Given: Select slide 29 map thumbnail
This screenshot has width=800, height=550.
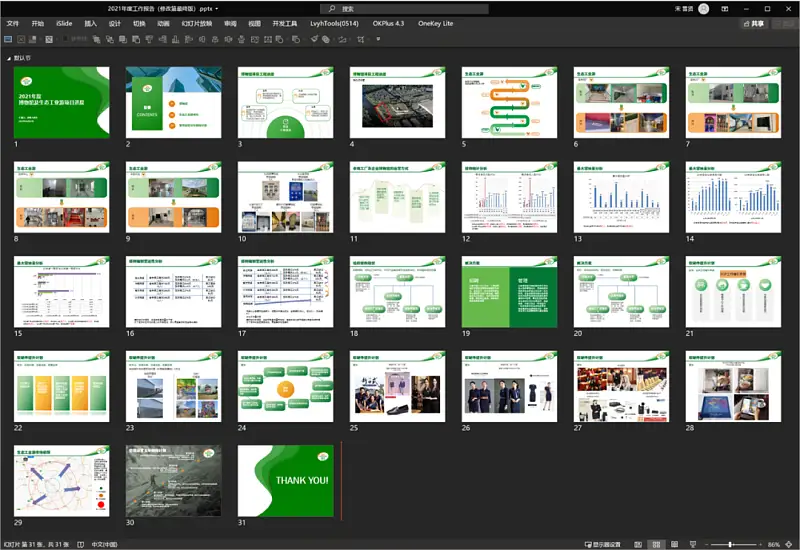Looking at the screenshot, I should 61,481.
